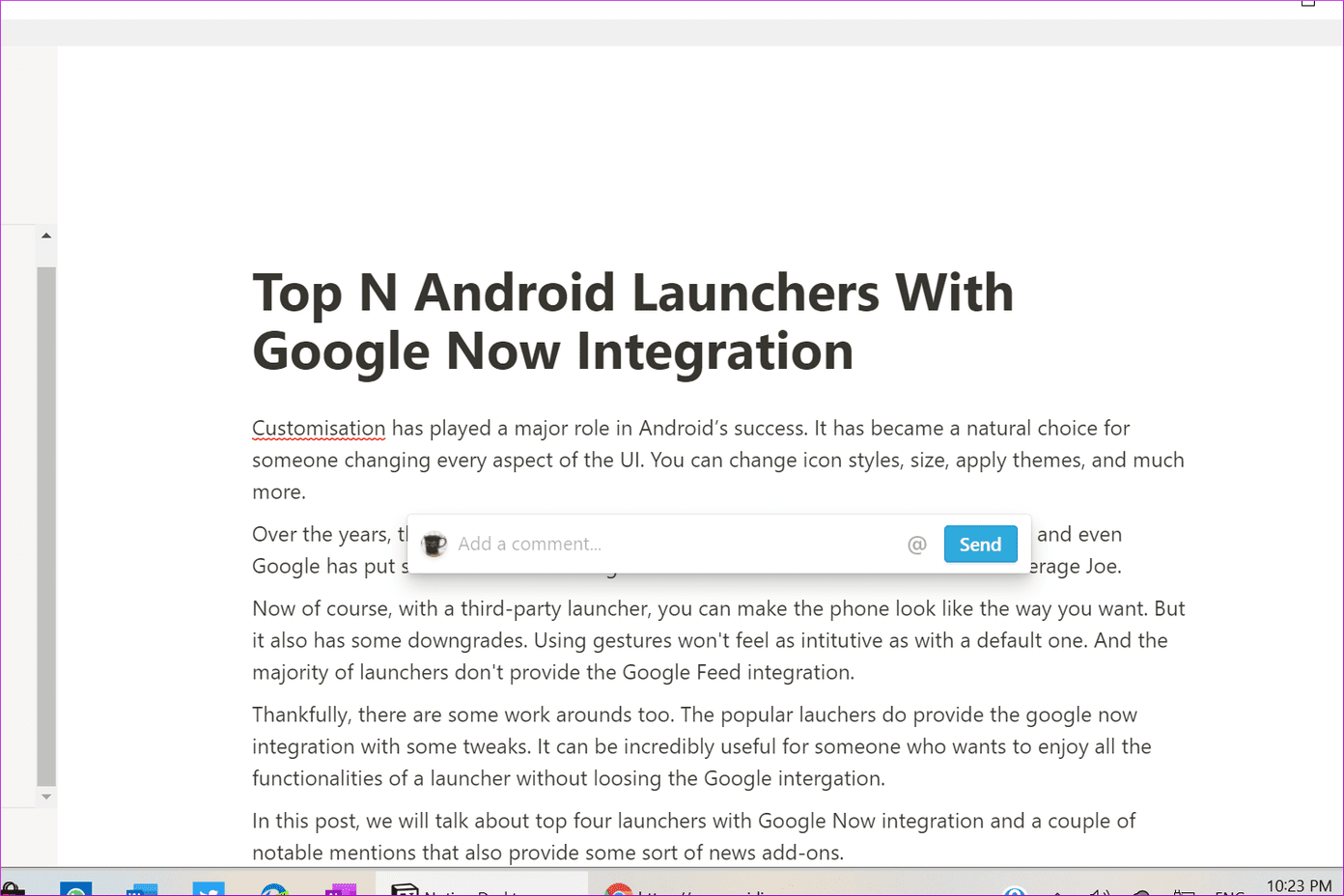Open the green WhatsApp taskbar icon
The height and width of the screenshot is (896, 1344).
pyautogui.click(x=75, y=889)
